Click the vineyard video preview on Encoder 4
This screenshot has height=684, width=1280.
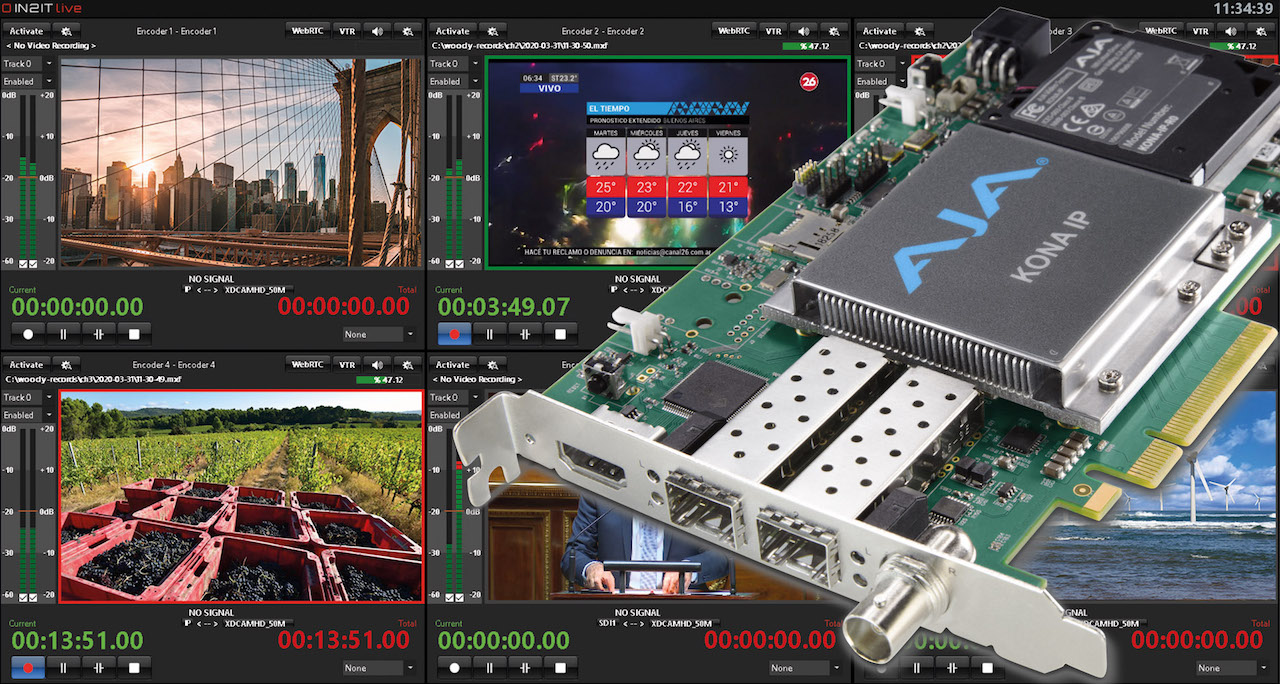tap(241, 497)
